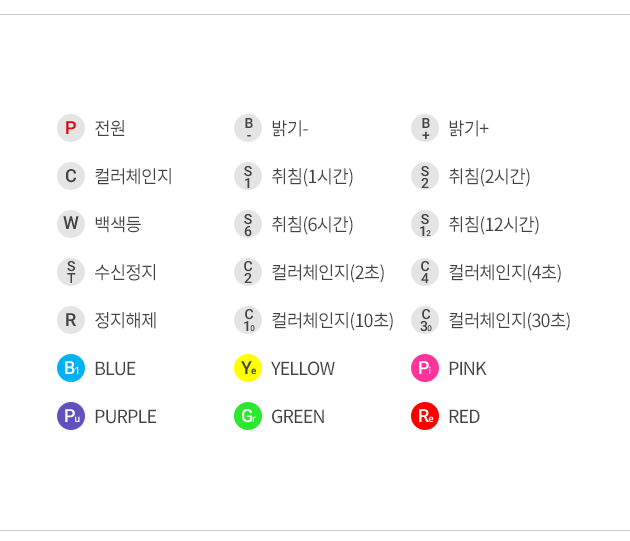The width and height of the screenshot is (630, 541).
Task: Click the S2 two-hour sleep icon
Action: point(425,176)
